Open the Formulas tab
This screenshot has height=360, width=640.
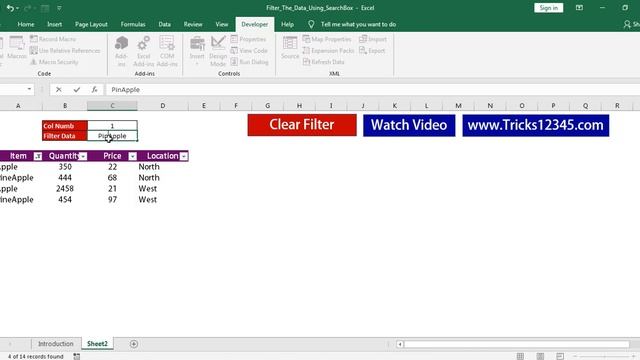click(x=133, y=24)
